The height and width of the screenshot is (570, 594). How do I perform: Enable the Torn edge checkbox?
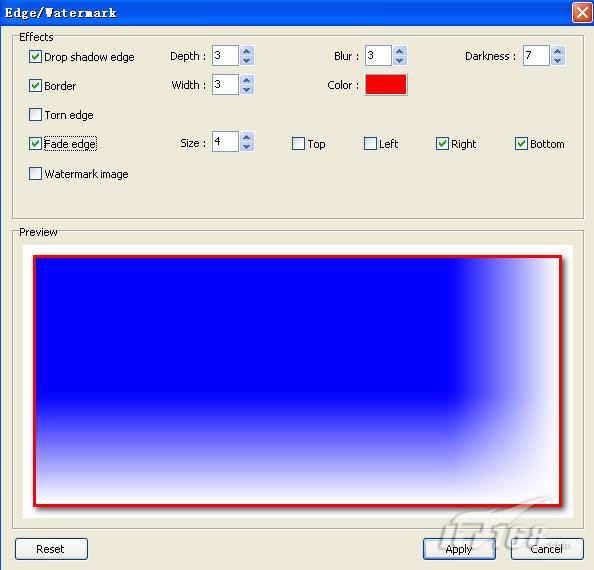point(35,114)
